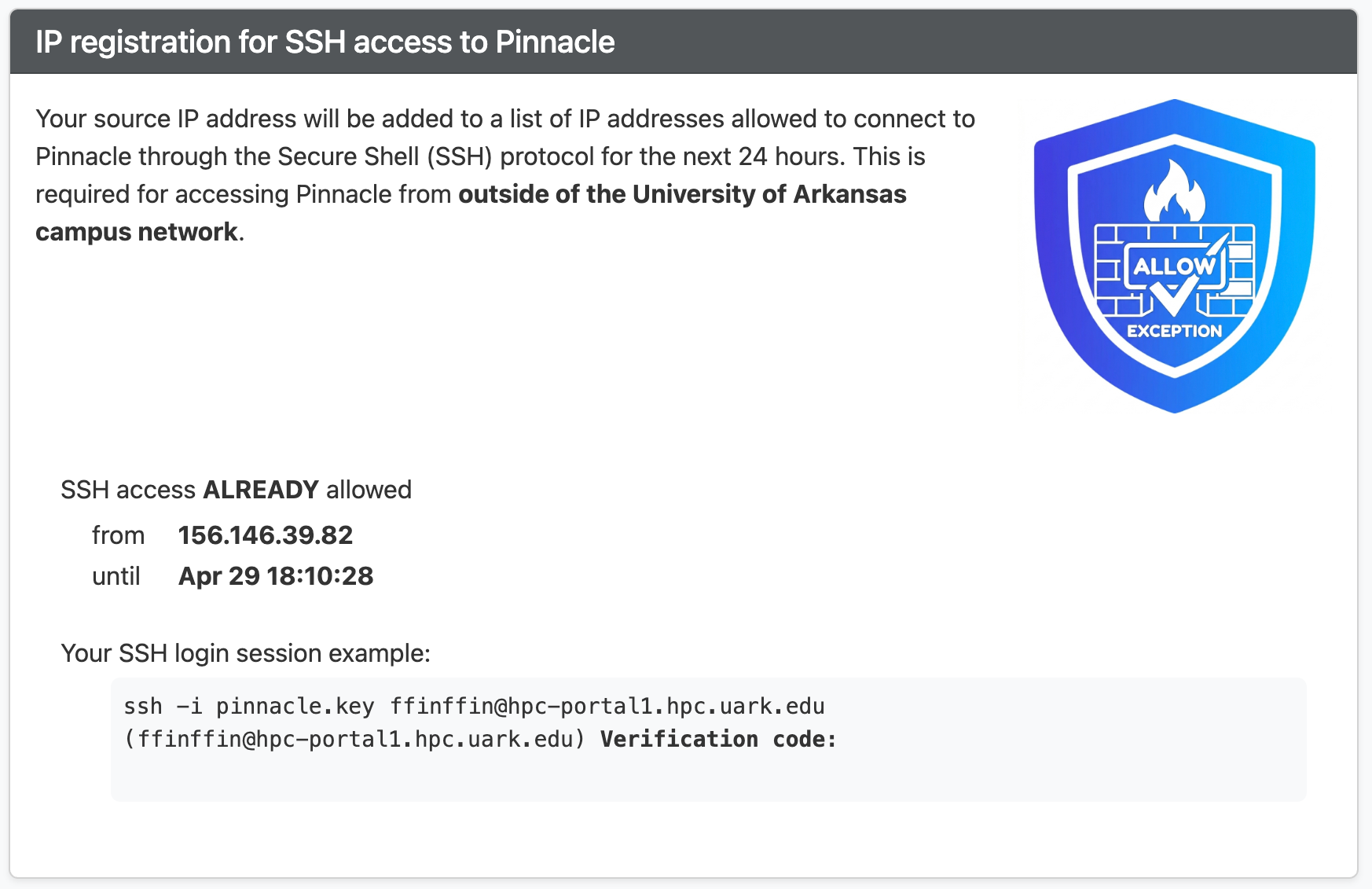The image size is (1372, 889).
Task: Click the flame icon atop the shield
Action: [1174, 191]
